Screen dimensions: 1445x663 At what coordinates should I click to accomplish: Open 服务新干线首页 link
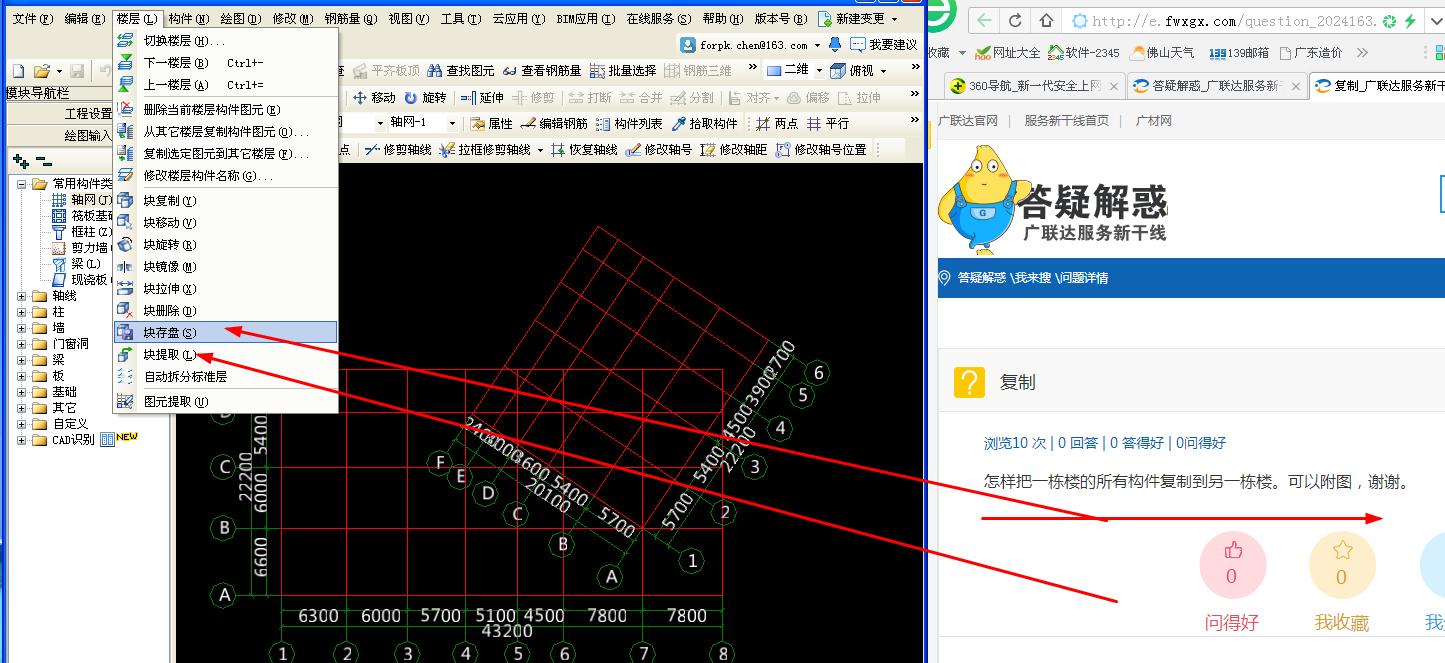(x=1066, y=121)
